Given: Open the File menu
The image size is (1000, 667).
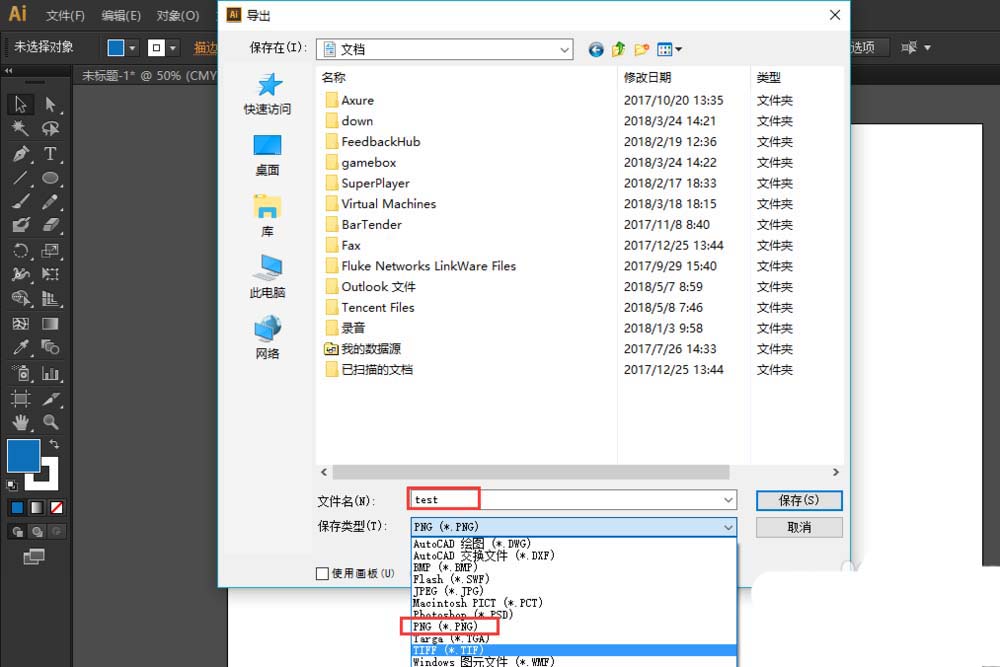Looking at the screenshot, I should coord(65,15).
